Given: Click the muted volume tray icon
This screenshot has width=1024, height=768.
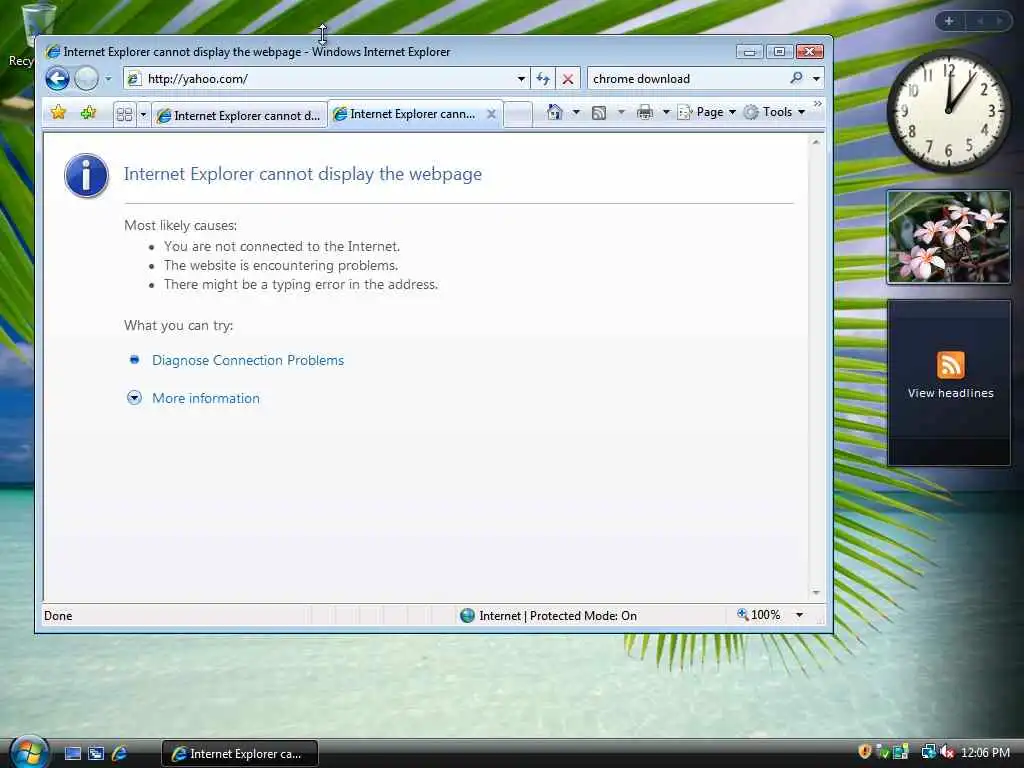Looking at the screenshot, I should pyautogui.click(x=947, y=752).
